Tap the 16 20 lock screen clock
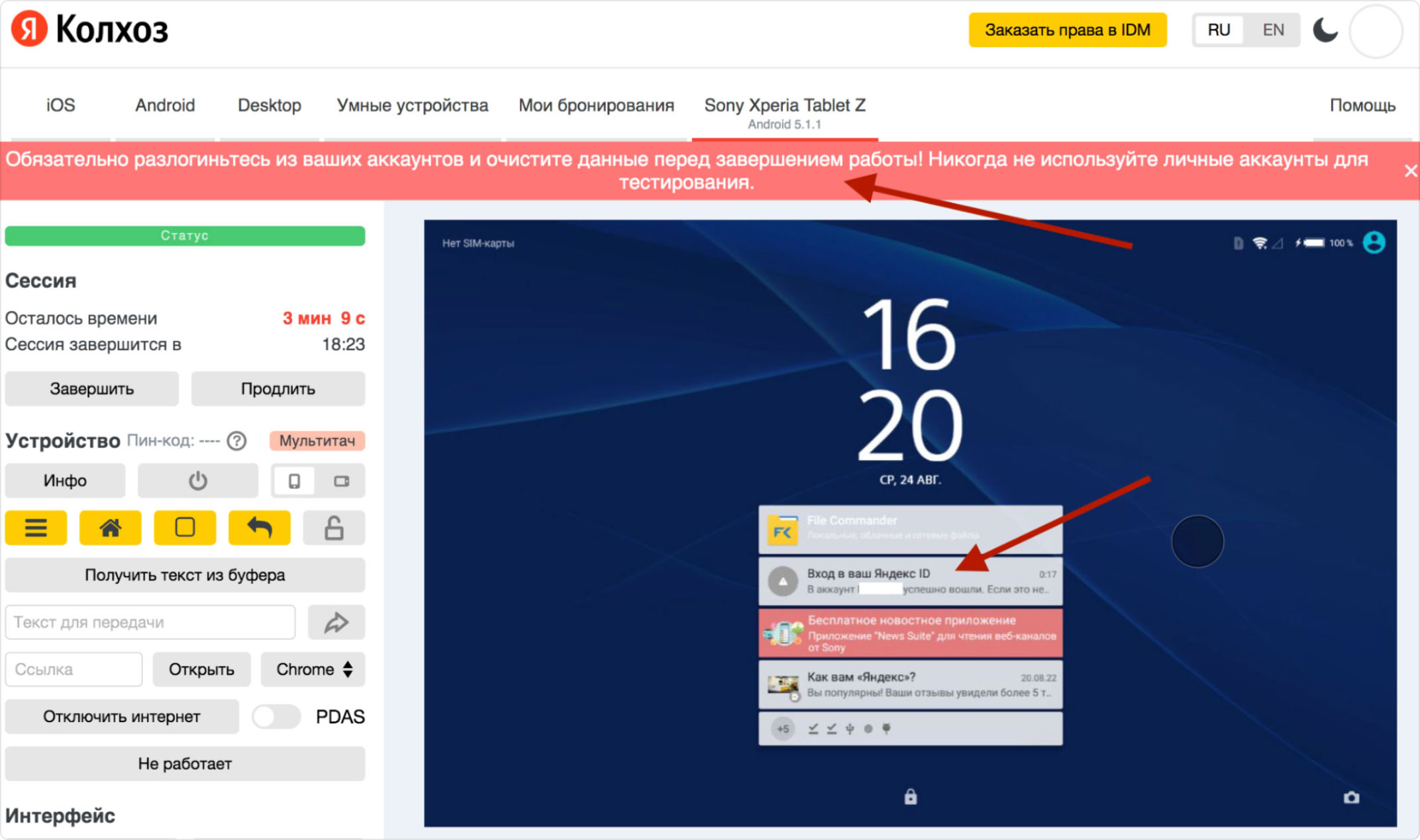1420x840 pixels. [910, 379]
